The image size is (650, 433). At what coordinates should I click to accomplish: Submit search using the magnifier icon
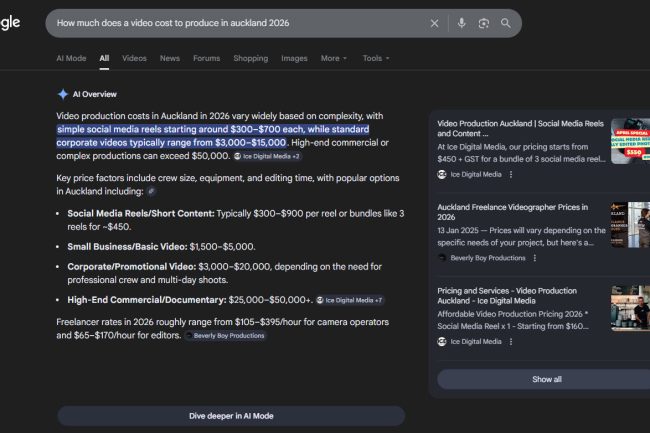coord(505,23)
